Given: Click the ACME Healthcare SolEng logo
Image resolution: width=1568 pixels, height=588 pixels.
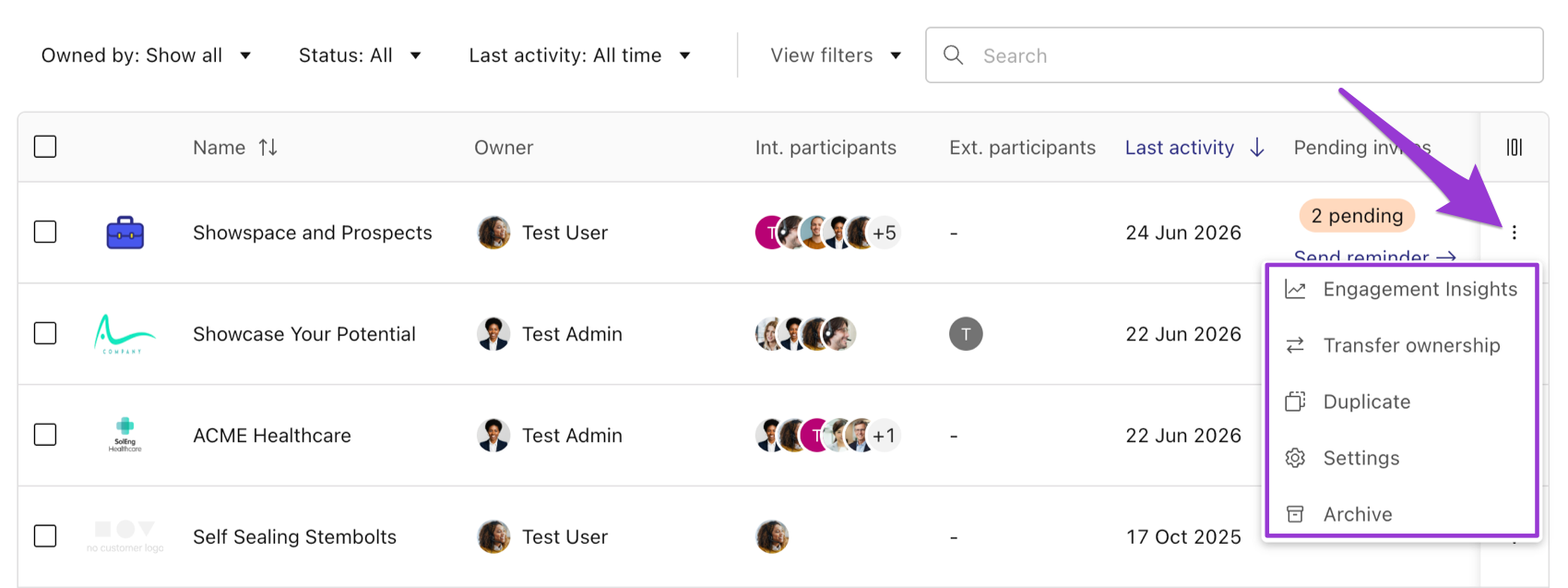Looking at the screenshot, I should pyautogui.click(x=125, y=435).
